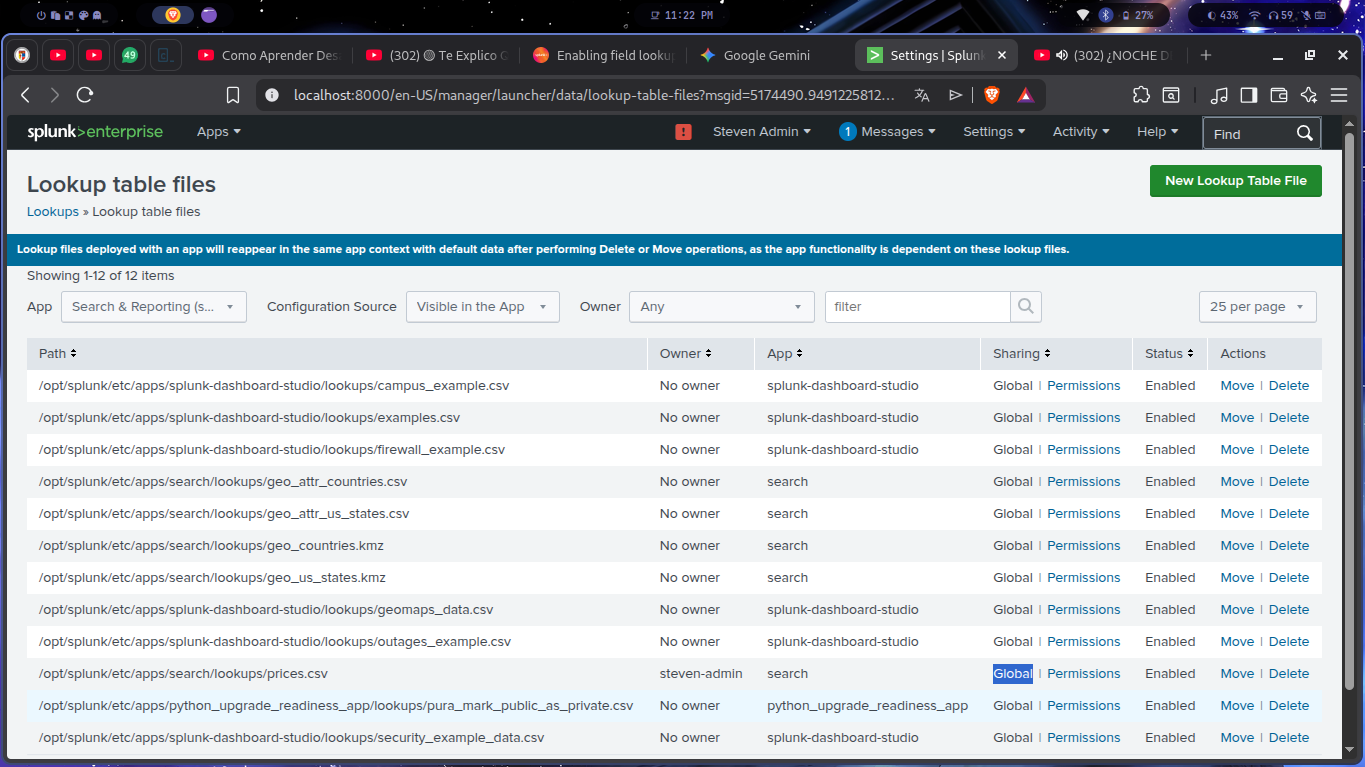Click the Bluetooth status icon in system tray
The height and width of the screenshot is (767, 1365).
[x=1106, y=15]
